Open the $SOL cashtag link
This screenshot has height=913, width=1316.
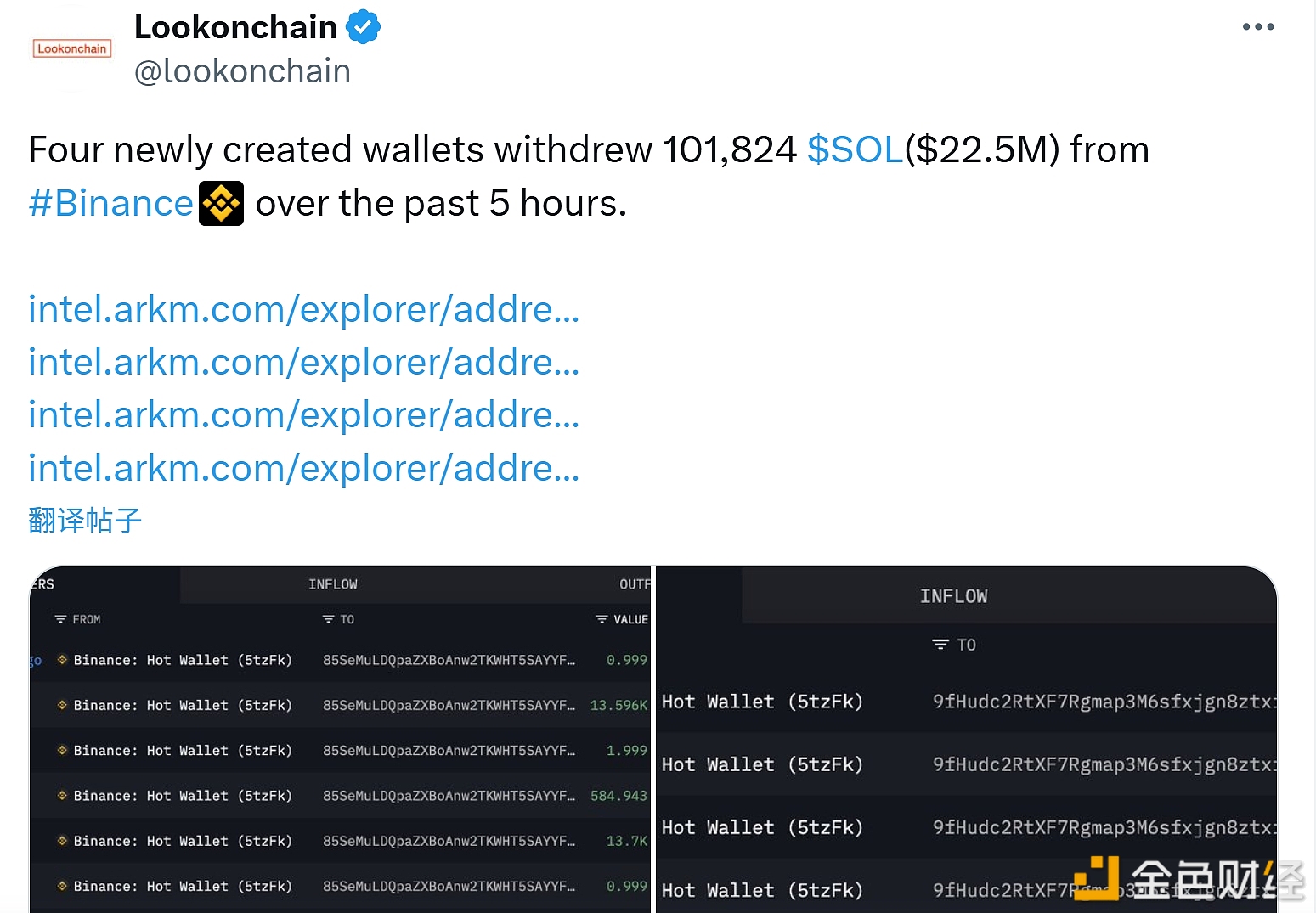tap(855, 149)
